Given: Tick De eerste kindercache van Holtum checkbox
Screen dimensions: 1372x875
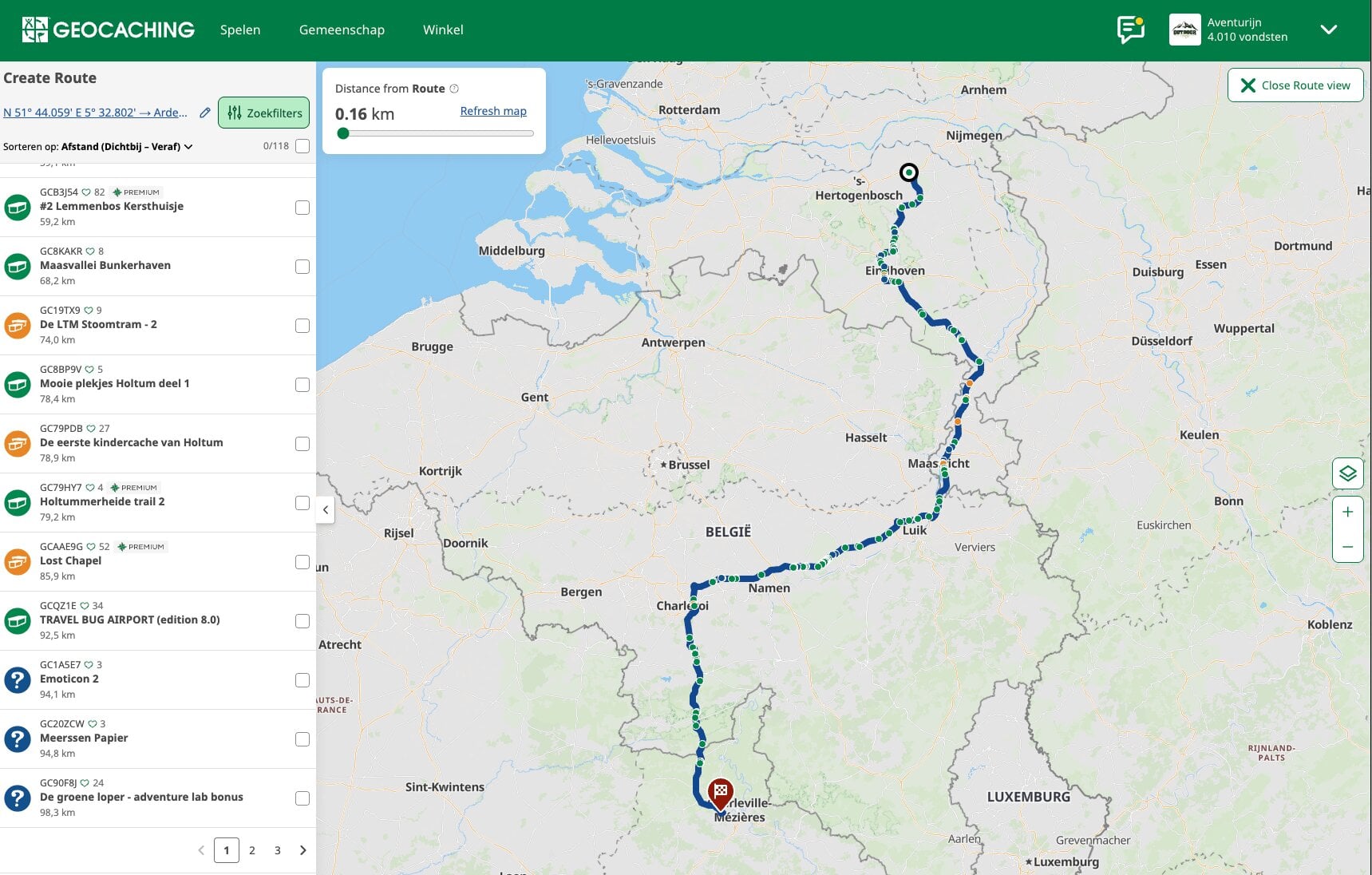Looking at the screenshot, I should coord(302,444).
